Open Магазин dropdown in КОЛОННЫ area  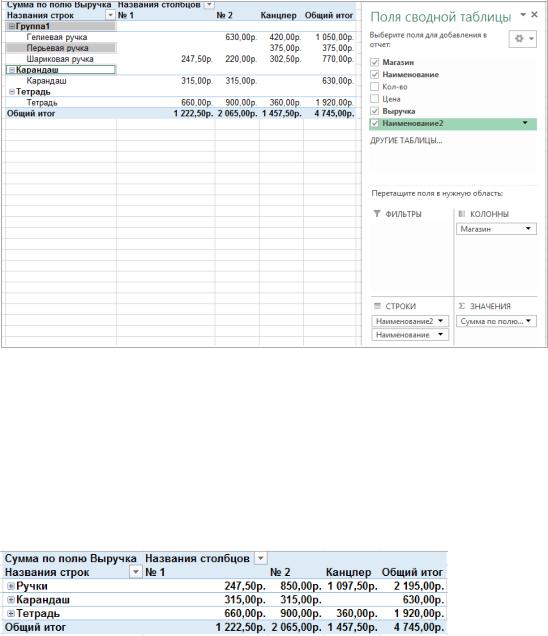(528, 229)
